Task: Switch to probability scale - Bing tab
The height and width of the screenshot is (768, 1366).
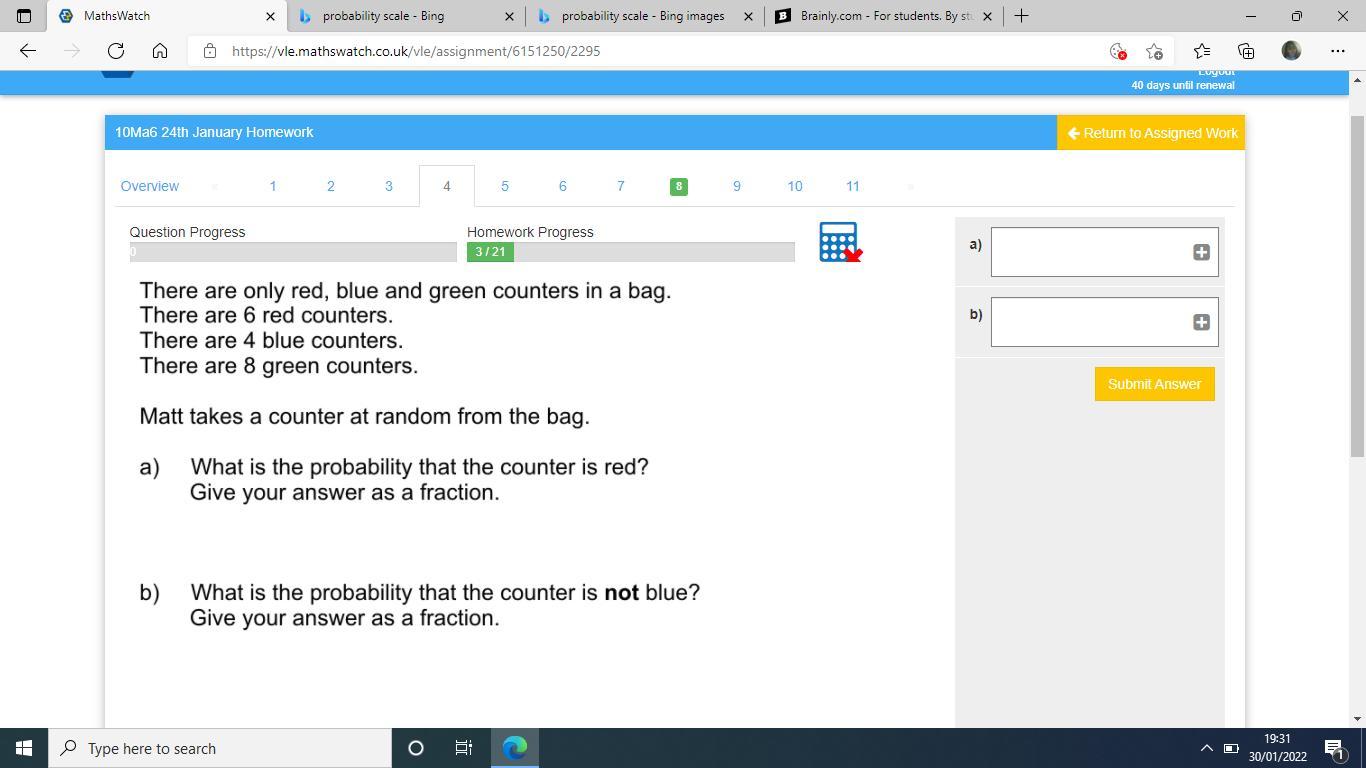Action: pos(406,16)
